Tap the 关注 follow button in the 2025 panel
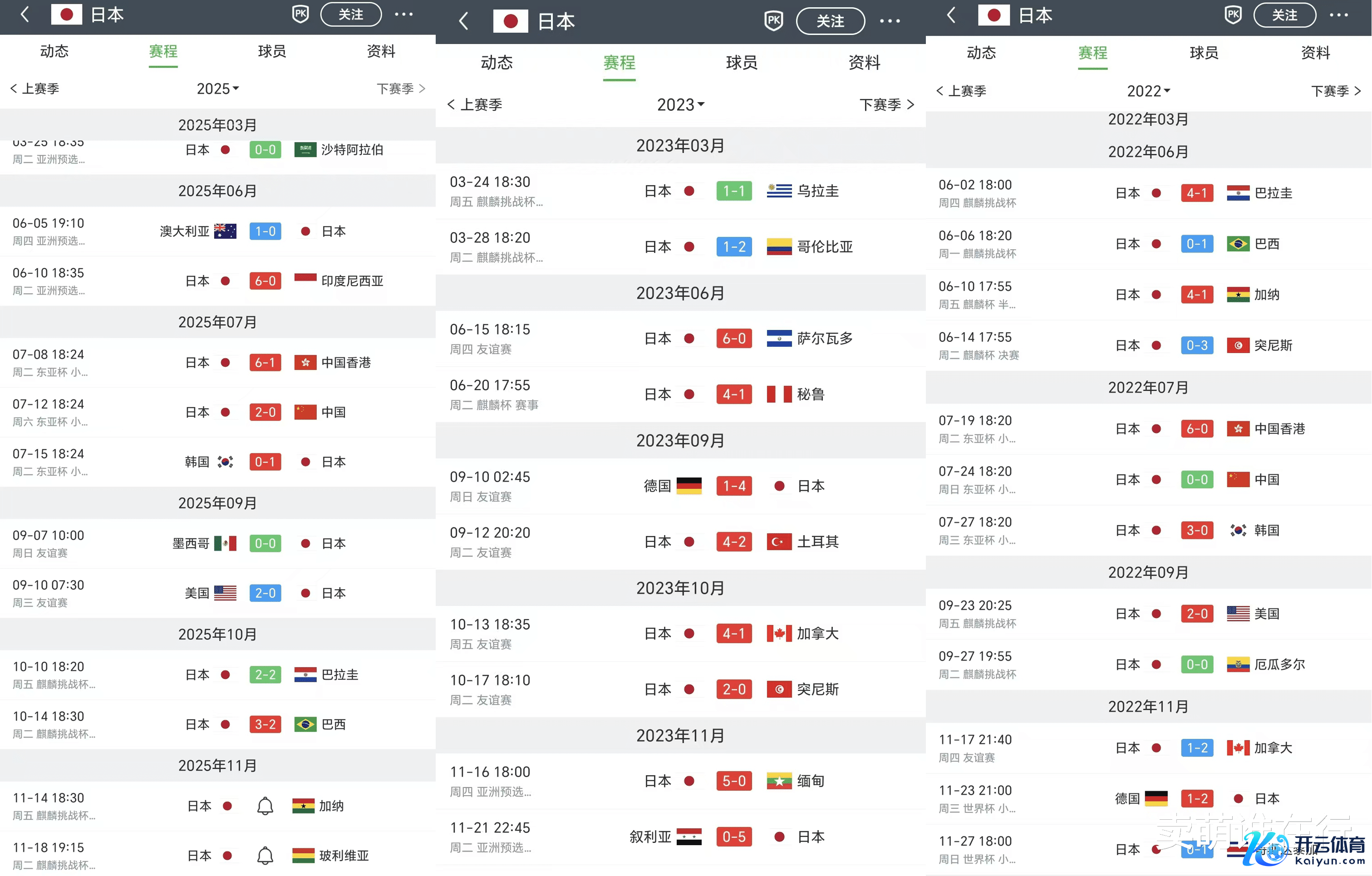 (350, 14)
